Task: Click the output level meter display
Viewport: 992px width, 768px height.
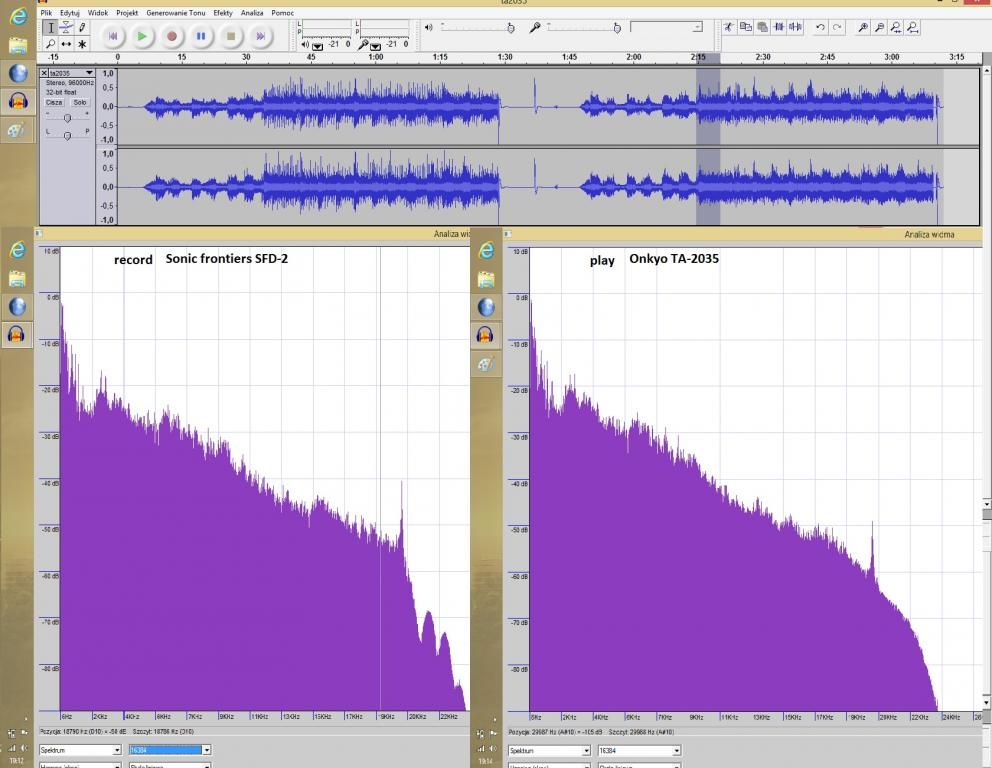Action: (327, 28)
